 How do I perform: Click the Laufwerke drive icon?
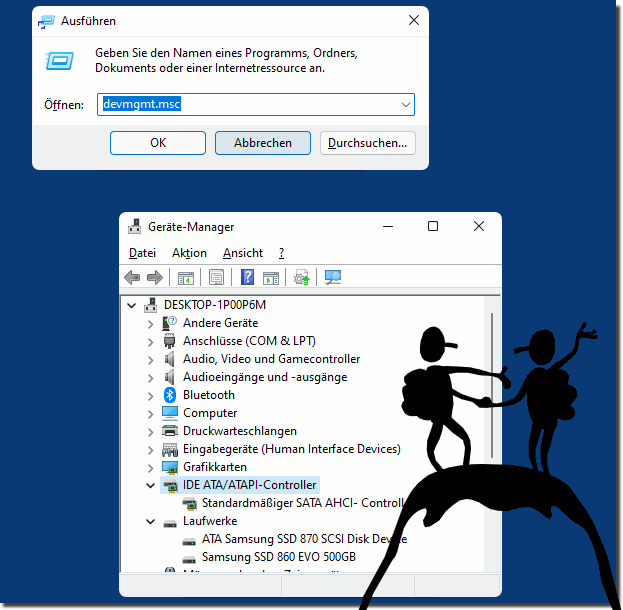170,523
